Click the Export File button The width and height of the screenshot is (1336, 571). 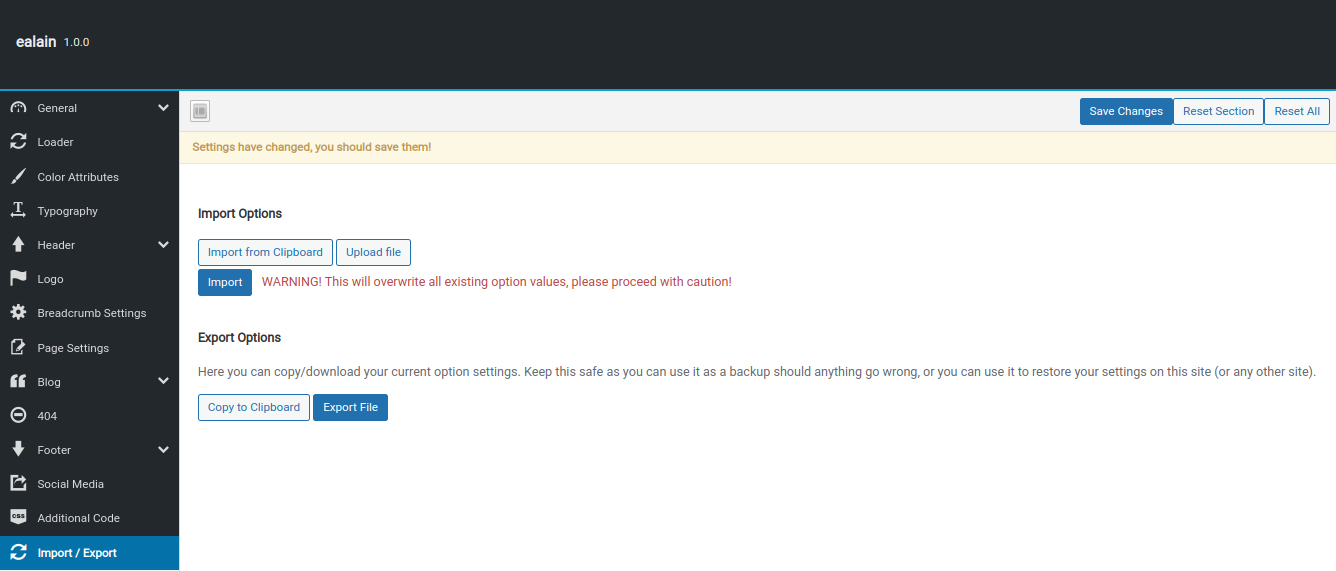[350, 407]
